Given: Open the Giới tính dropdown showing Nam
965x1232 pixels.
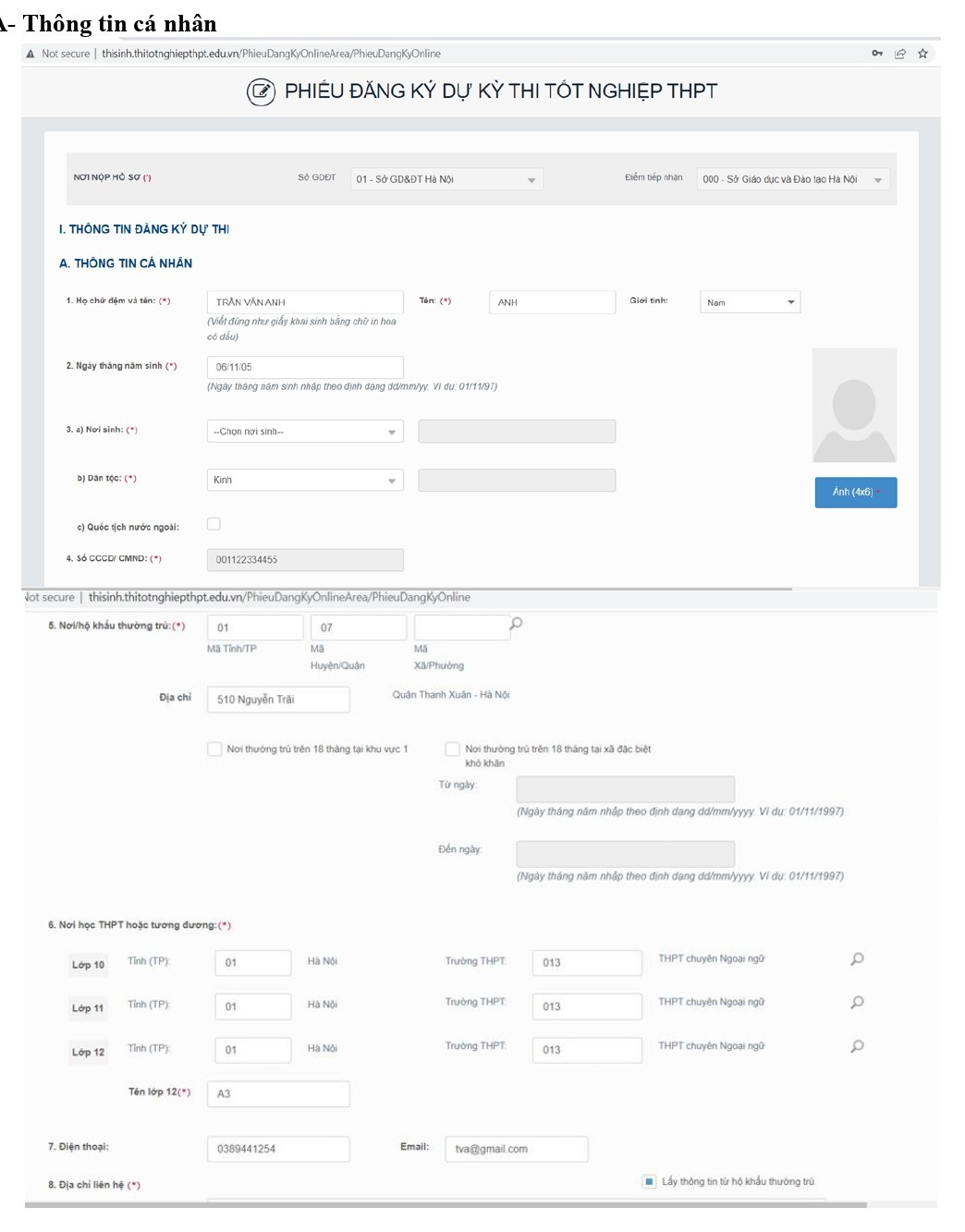Looking at the screenshot, I should [x=750, y=302].
